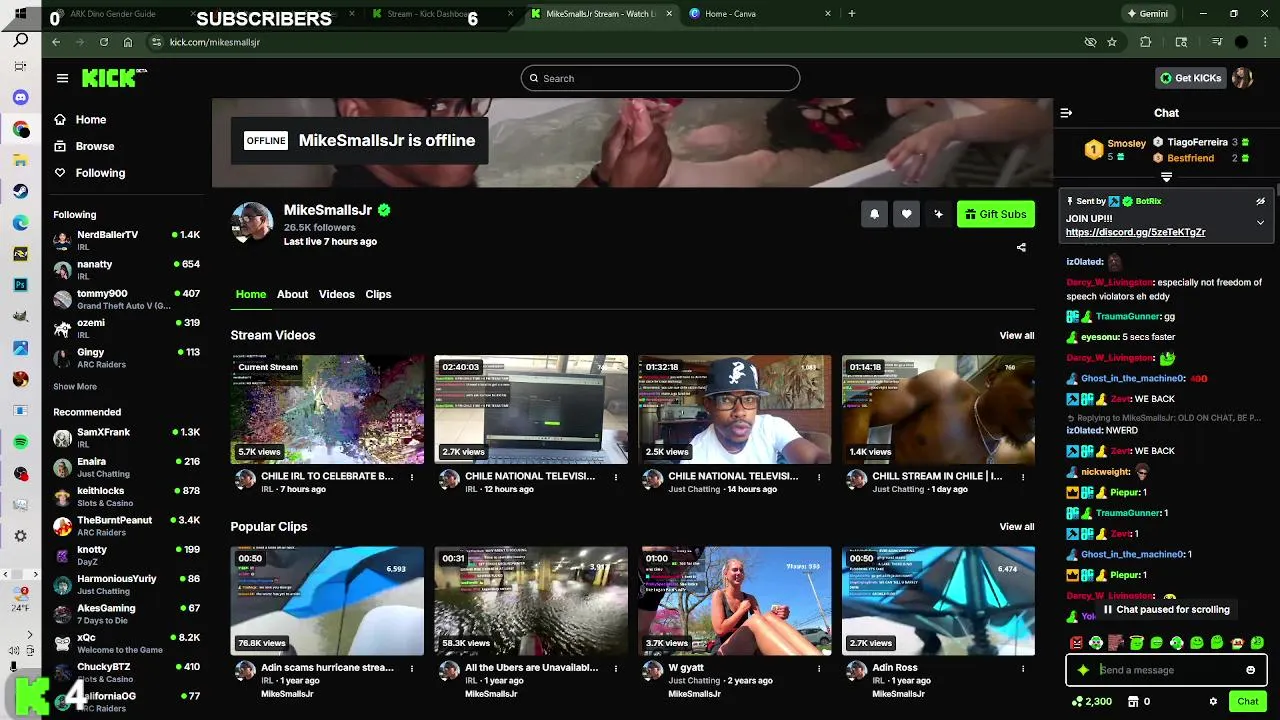The width and height of the screenshot is (1280, 720).
Task: Open options menu for Adin Ross clip
Action: point(1023,668)
